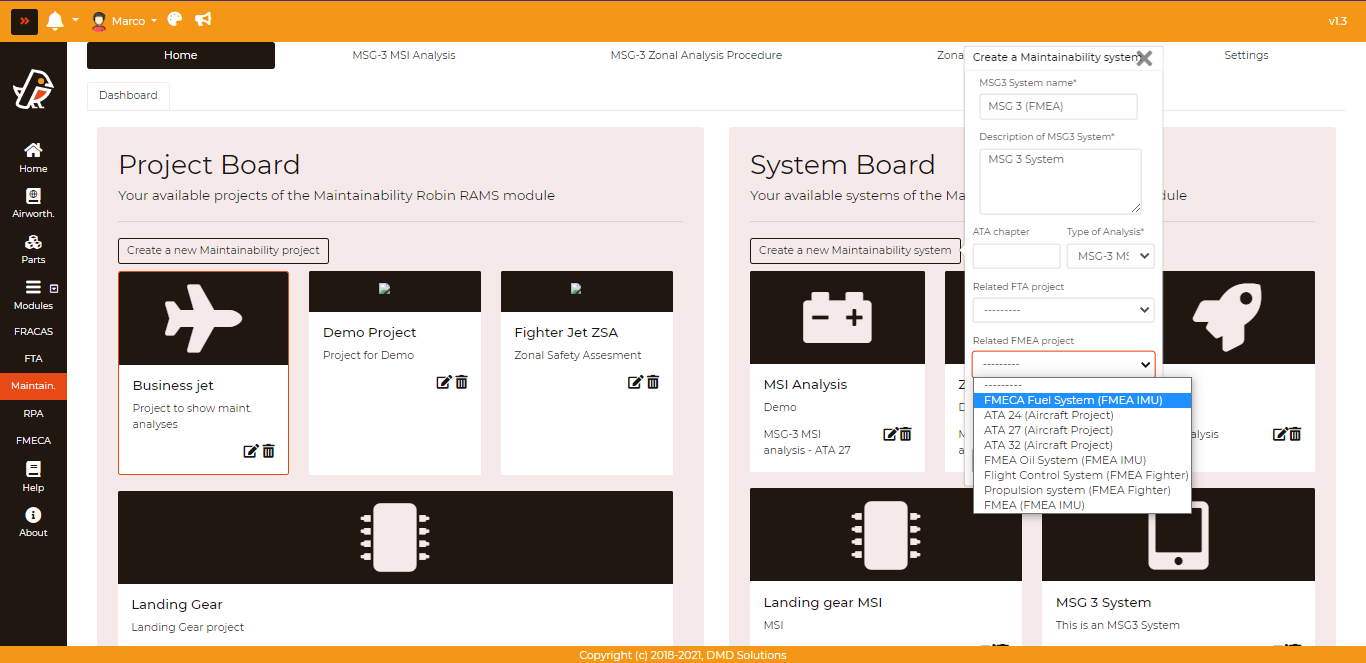Switch to MSG-3 MSI Analysis tab
The image size is (1366, 663).
(403, 55)
